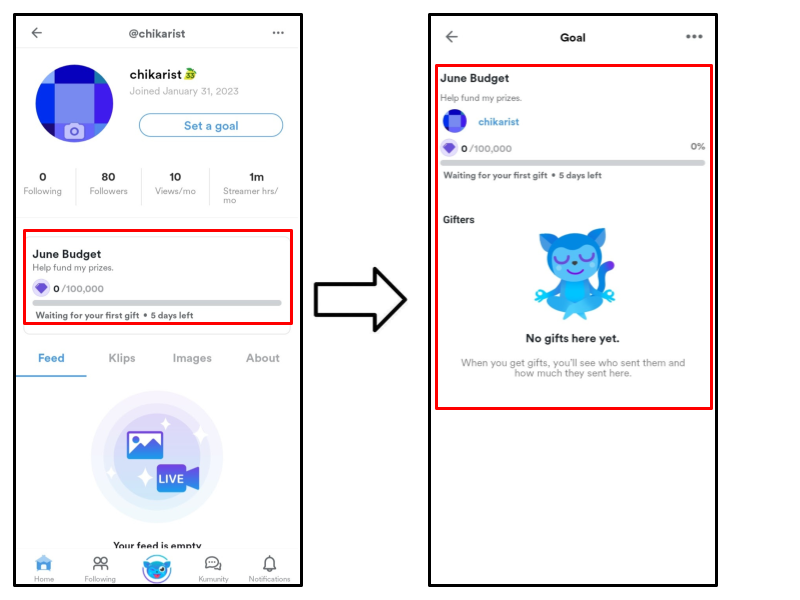Open the three-dot menu on profile header
800x600 pixels.
pyautogui.click(x=278, y=33)
